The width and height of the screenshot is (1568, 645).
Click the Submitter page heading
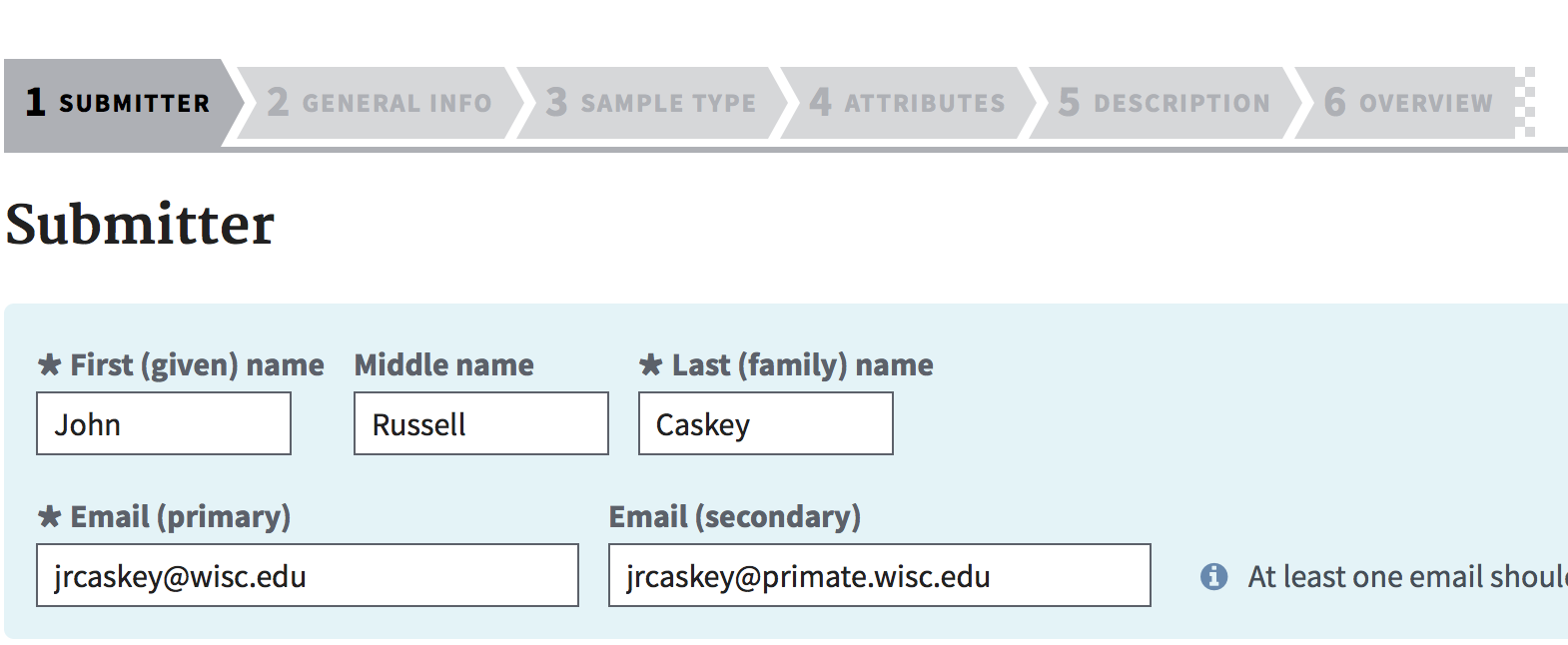coord(140,224)
